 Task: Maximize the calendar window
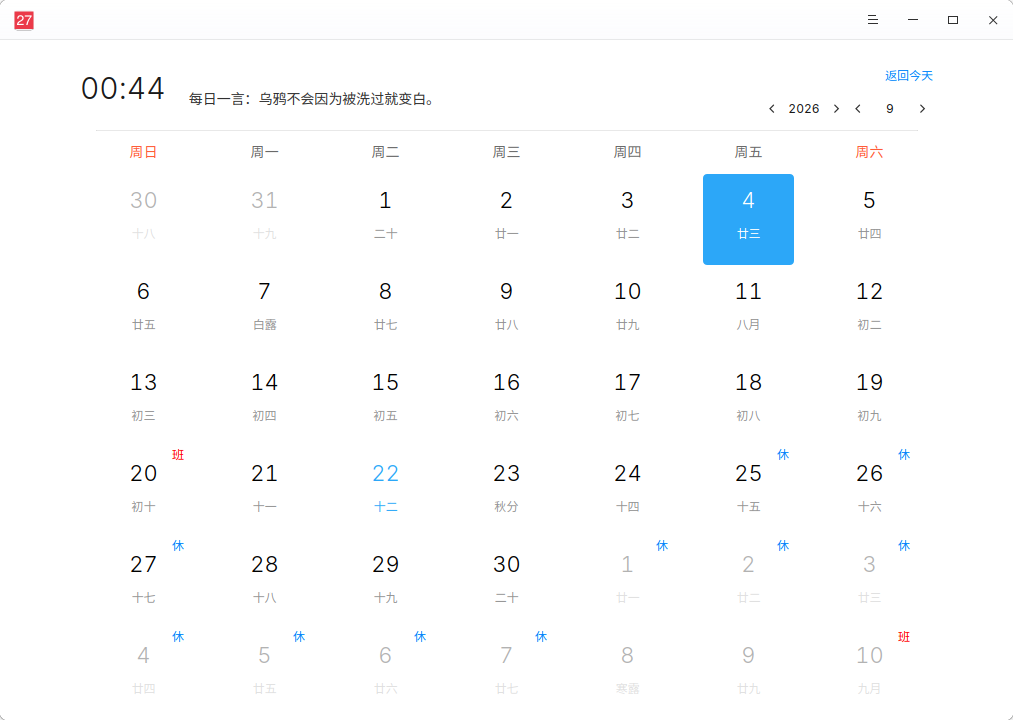(953, 20)
